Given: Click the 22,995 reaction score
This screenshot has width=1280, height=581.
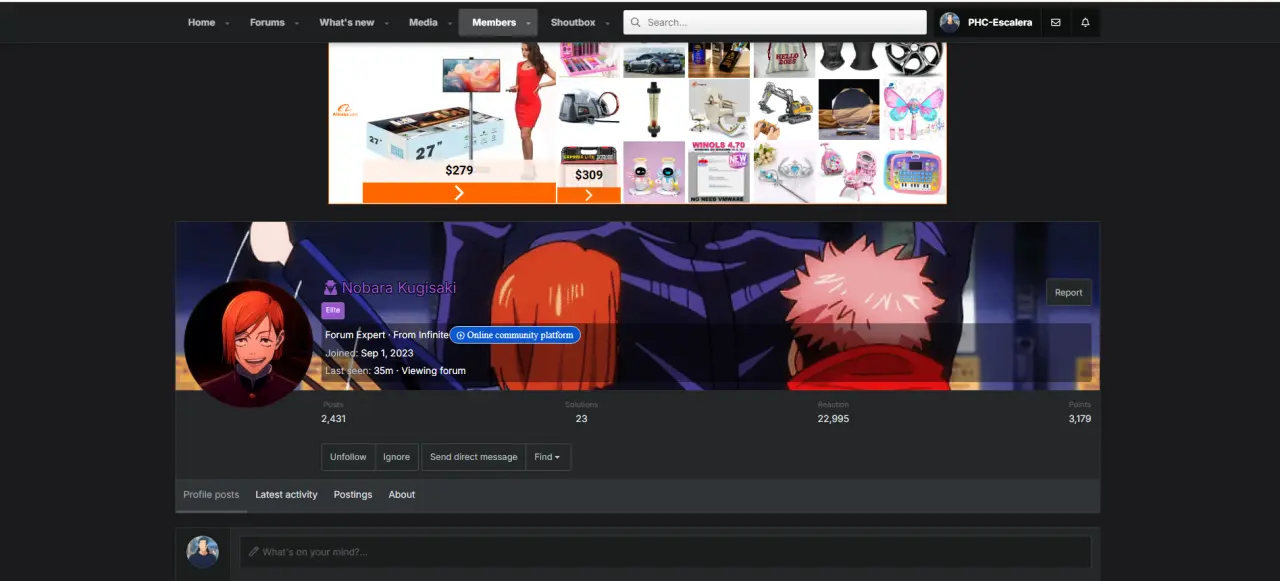Looking at the screenshot, I should pos(833,419).
